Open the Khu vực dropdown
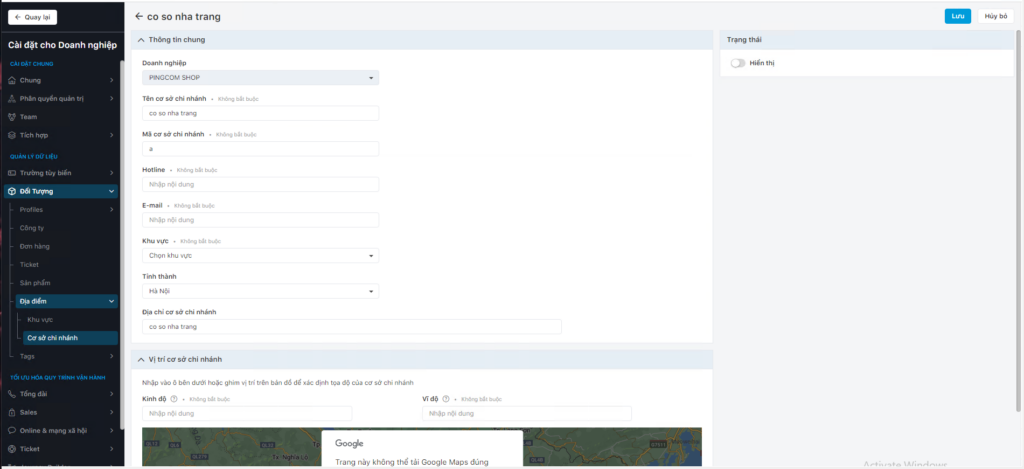The image size is (1024, 469). click(261, 255)
